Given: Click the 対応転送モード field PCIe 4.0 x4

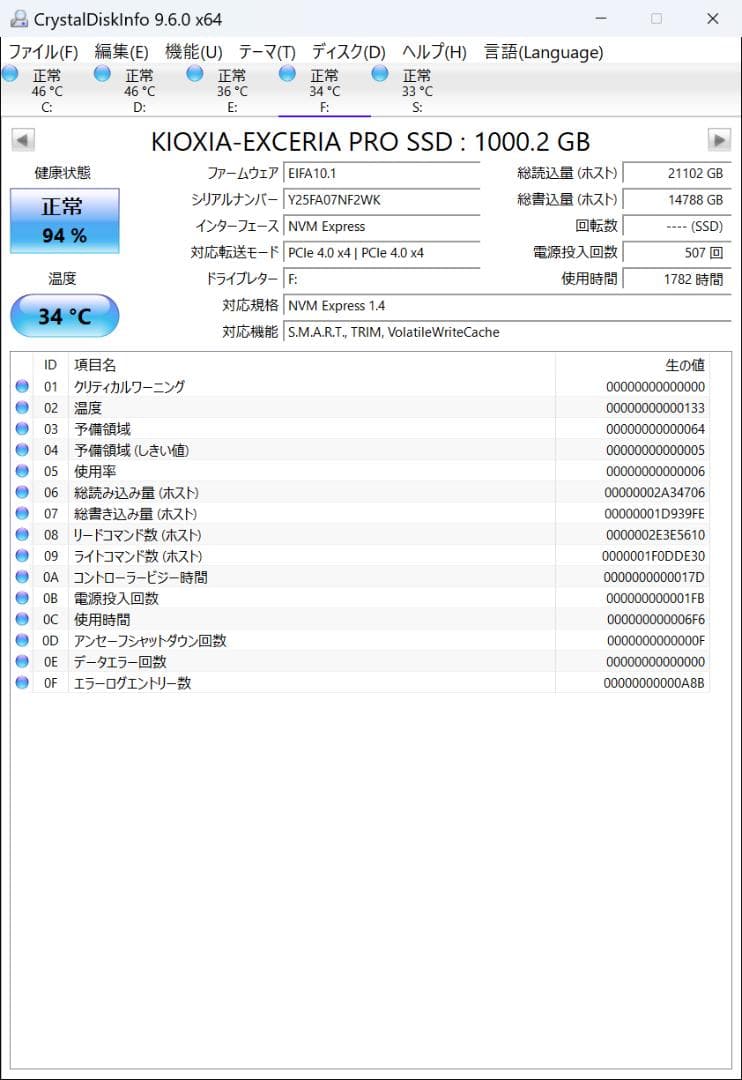Looking at the screenshot, I should point(382,253).
